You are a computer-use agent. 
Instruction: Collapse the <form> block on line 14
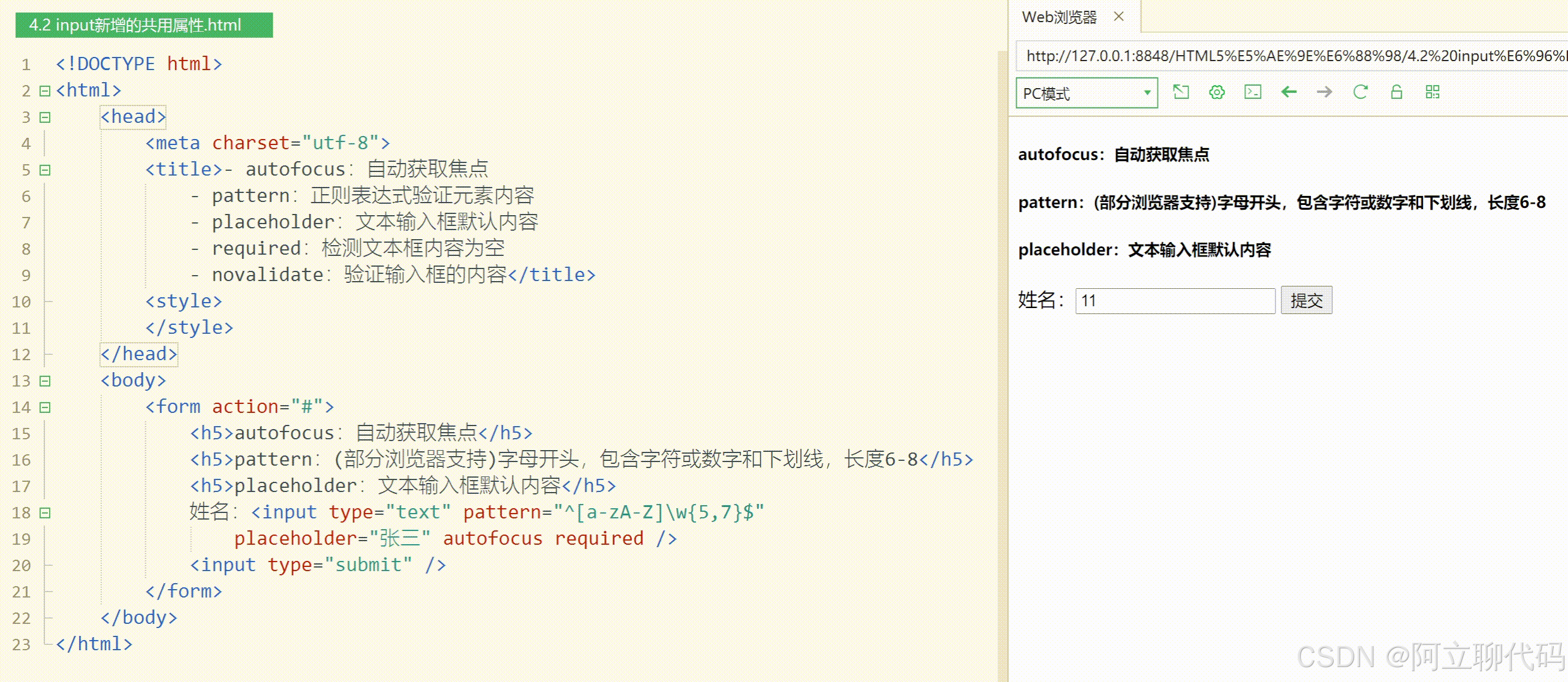[x=44, y=408]
